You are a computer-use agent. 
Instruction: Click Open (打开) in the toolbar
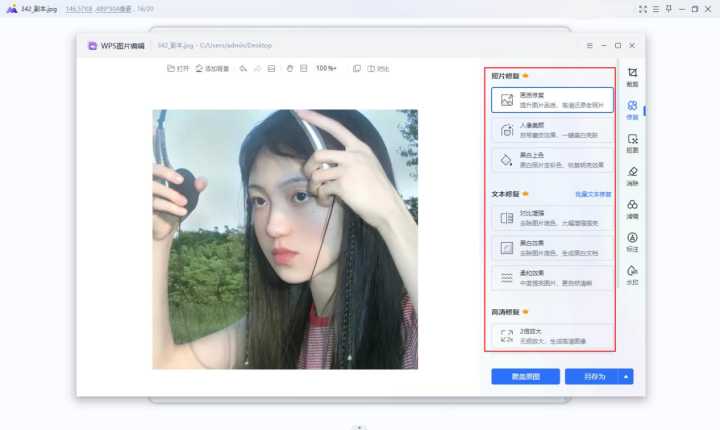(178, 69)
